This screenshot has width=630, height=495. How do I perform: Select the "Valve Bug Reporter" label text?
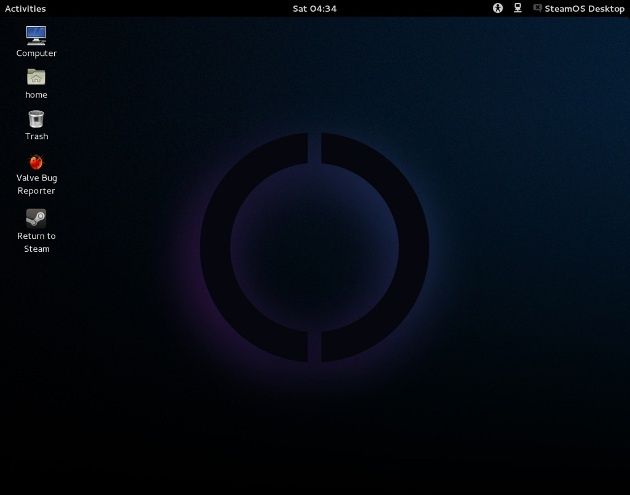[x=37, y=184]
